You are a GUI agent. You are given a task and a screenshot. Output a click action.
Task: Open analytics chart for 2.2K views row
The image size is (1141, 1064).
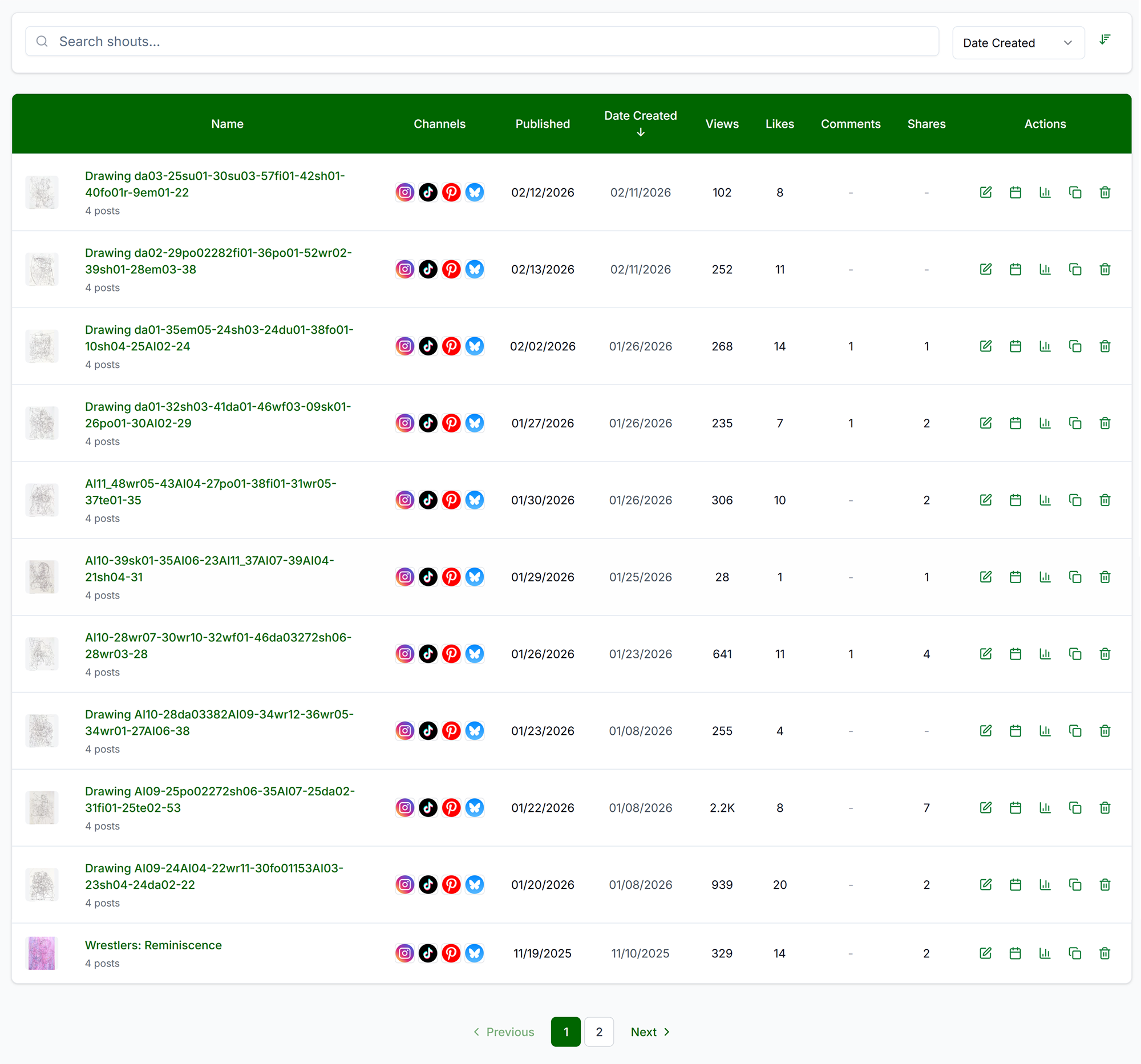click(1045, 807)
